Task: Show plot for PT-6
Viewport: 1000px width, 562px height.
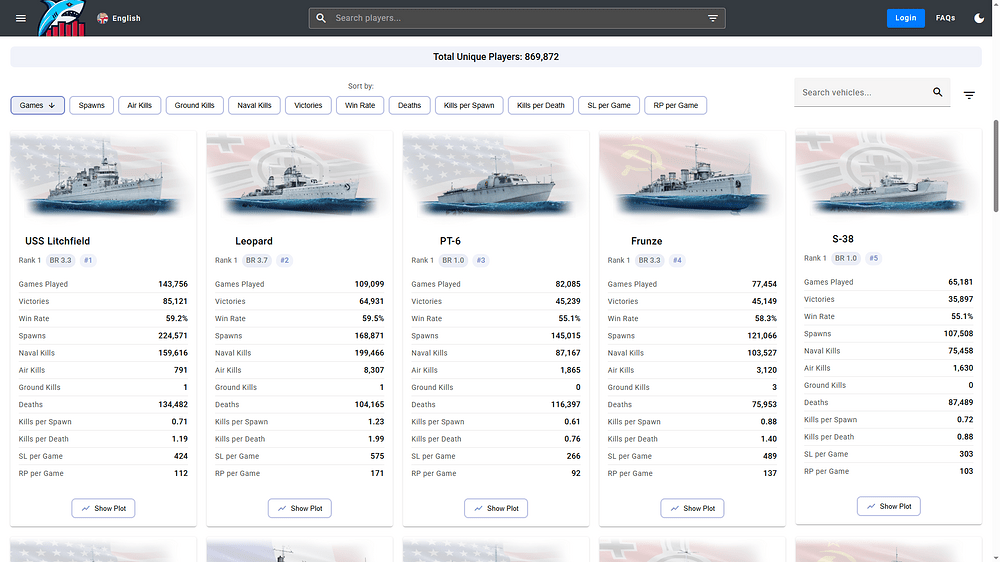Action: pyautogui.click(x=496, y=508)
